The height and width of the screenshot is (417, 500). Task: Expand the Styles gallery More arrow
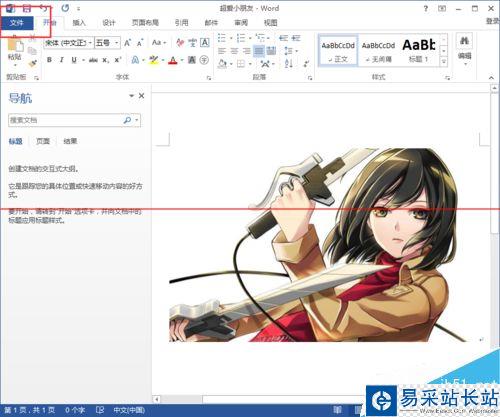[x=444, y=61]
